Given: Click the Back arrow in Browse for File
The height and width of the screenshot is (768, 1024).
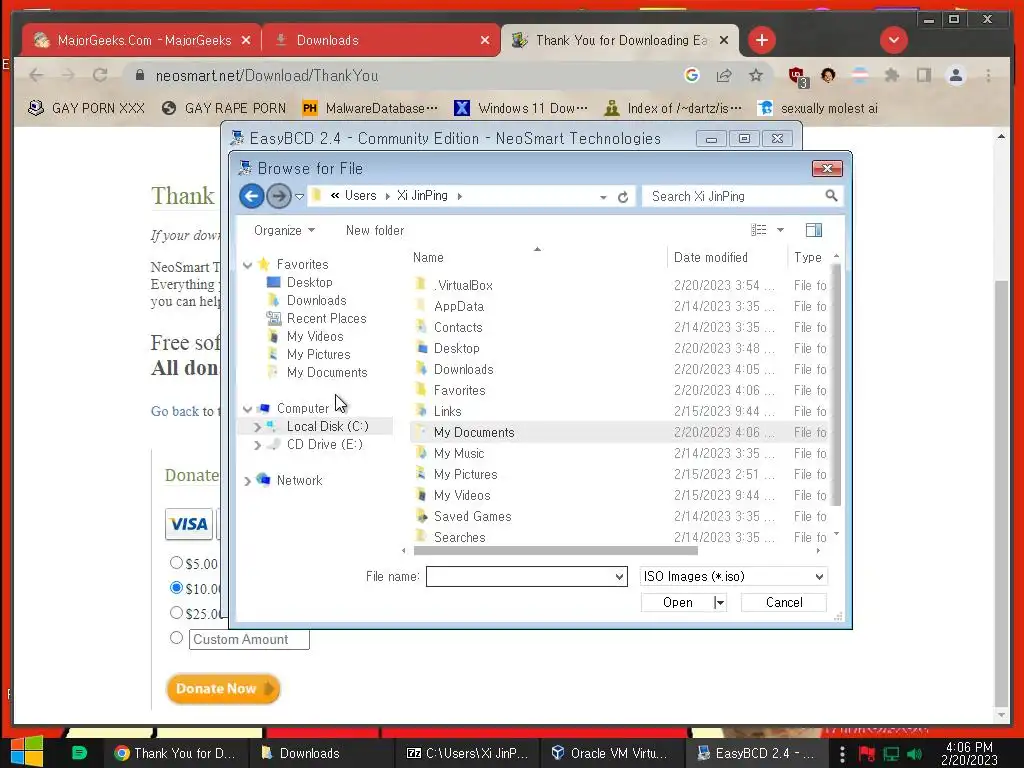Looking at the screenshot, I should click(251, 196).
